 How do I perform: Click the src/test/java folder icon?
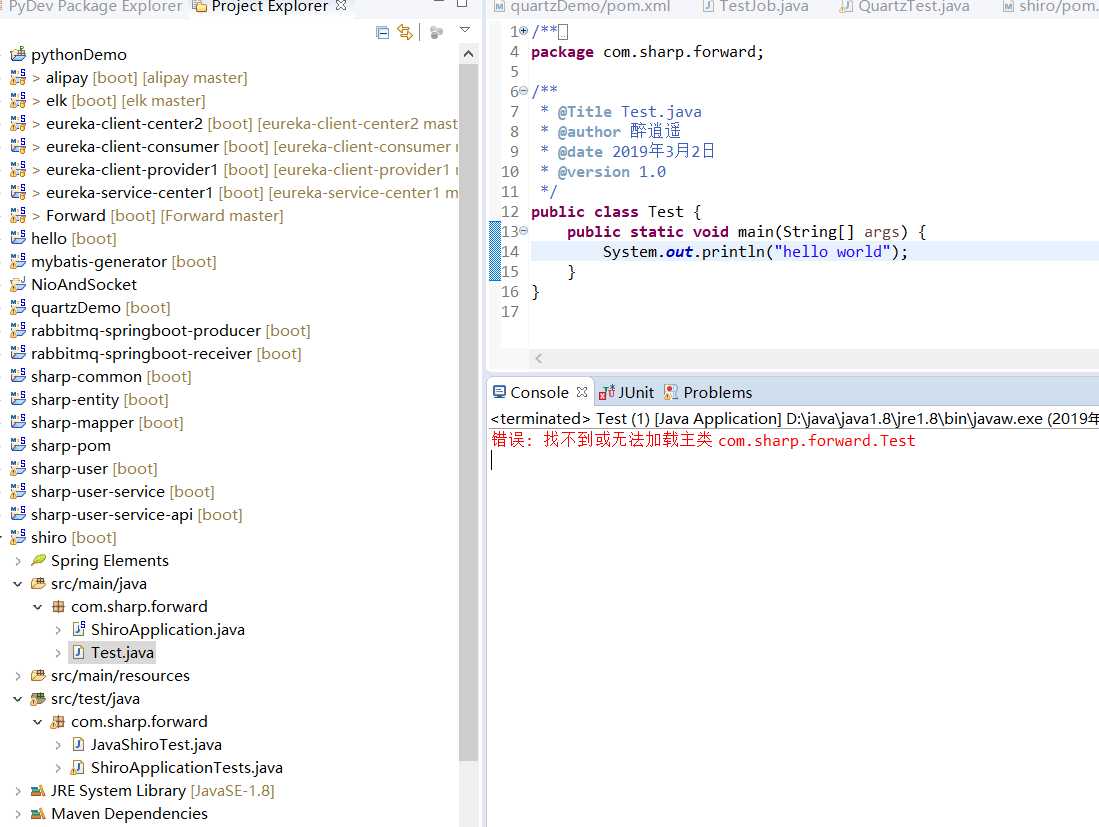[x=39, y=699]
